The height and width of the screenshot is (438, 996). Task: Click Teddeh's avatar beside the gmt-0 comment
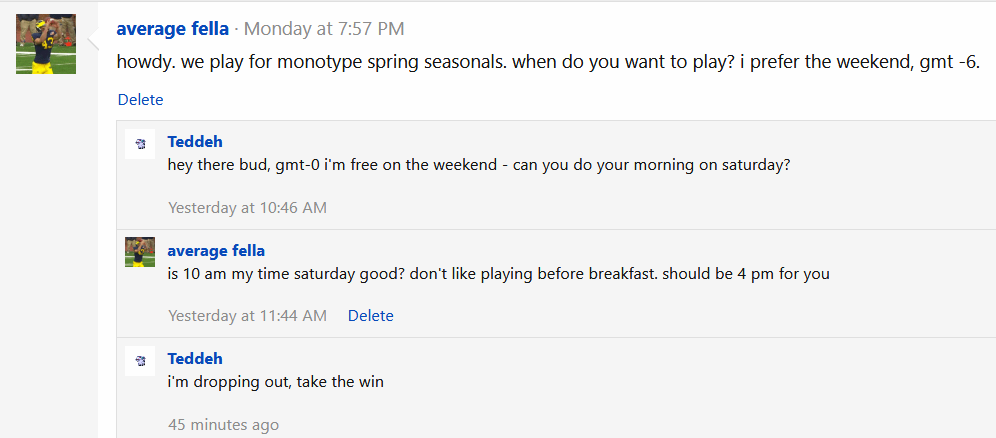click(140, 144)
